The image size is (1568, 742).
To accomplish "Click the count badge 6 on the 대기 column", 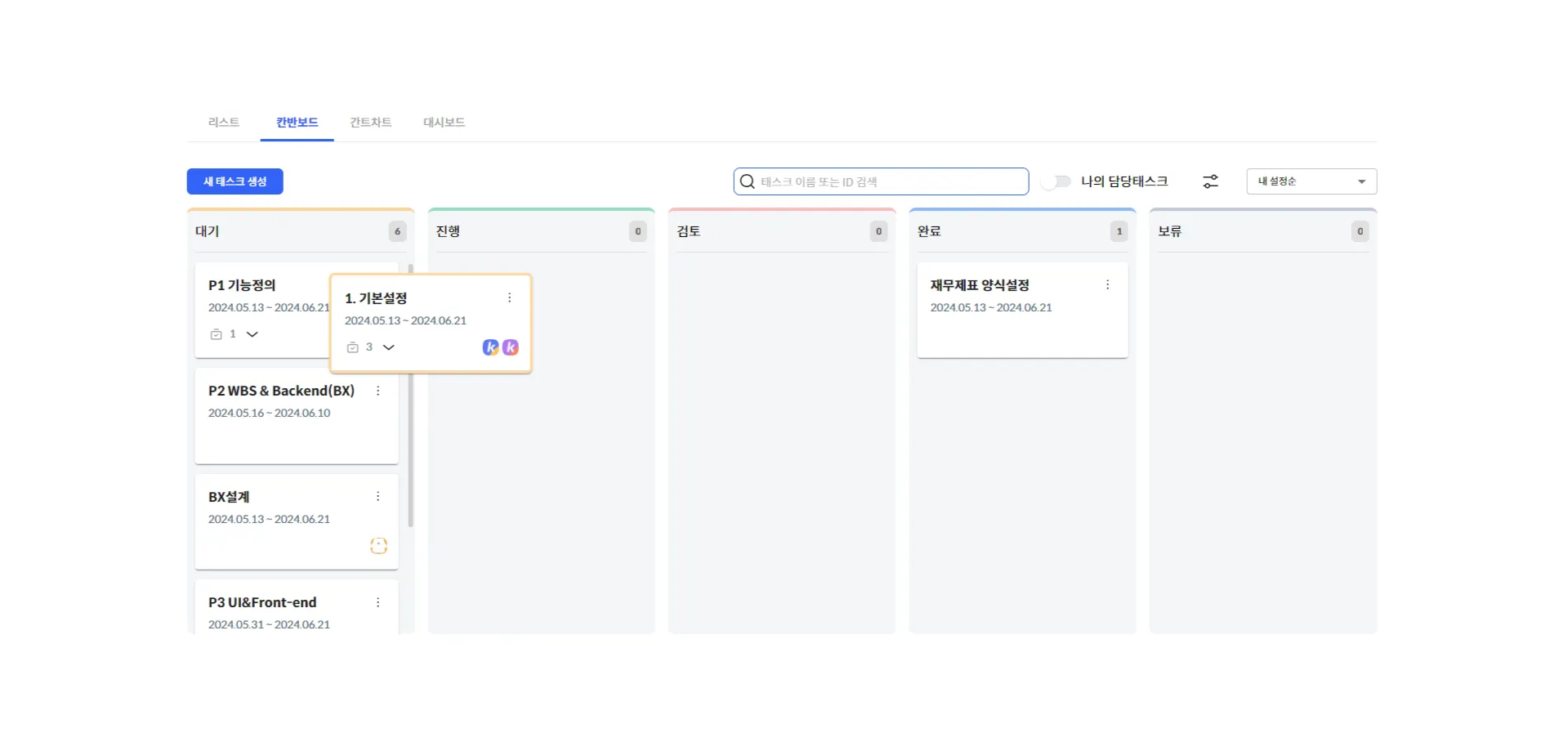I will [397, 231].
